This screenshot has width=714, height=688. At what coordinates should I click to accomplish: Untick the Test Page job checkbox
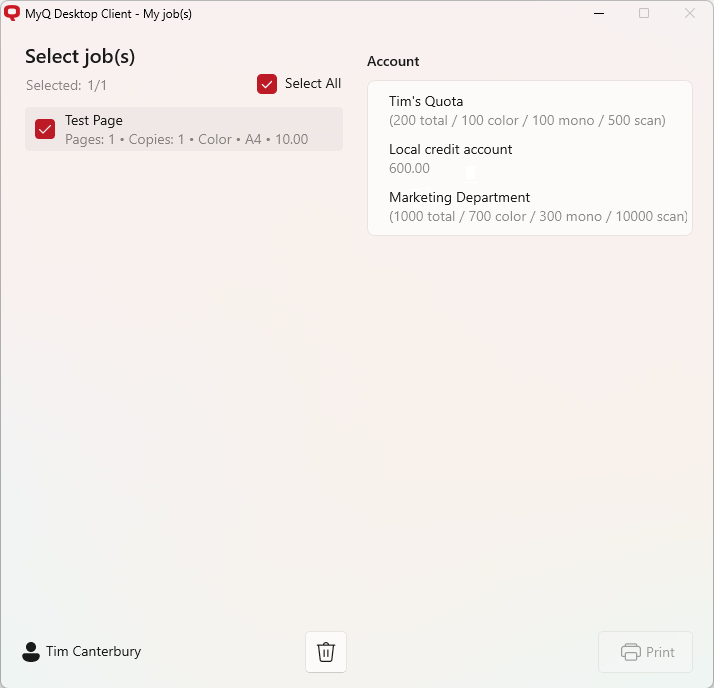45,129
